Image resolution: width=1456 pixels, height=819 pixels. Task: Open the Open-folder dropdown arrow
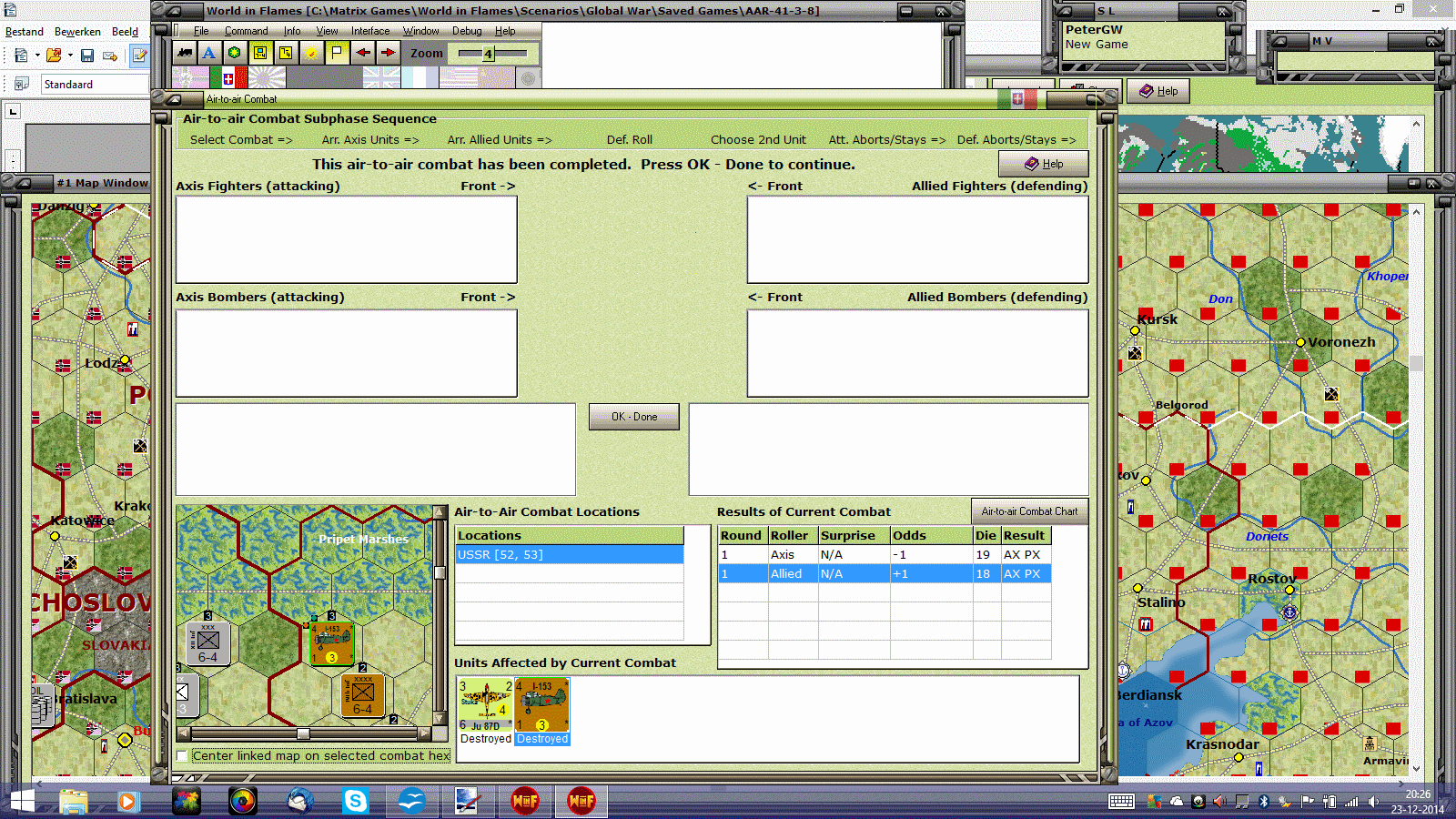click(70, 56)
